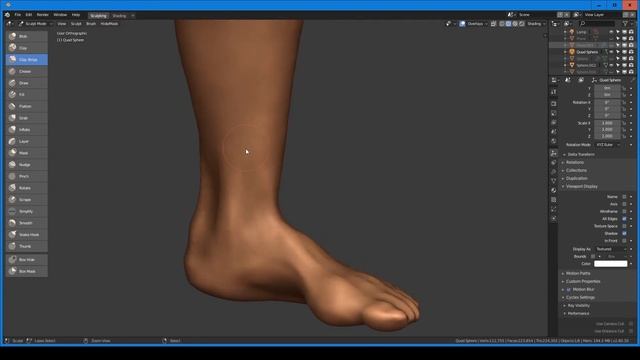640x360 pixels.
Task: Open the Window menu
Action: click(60, 15)
